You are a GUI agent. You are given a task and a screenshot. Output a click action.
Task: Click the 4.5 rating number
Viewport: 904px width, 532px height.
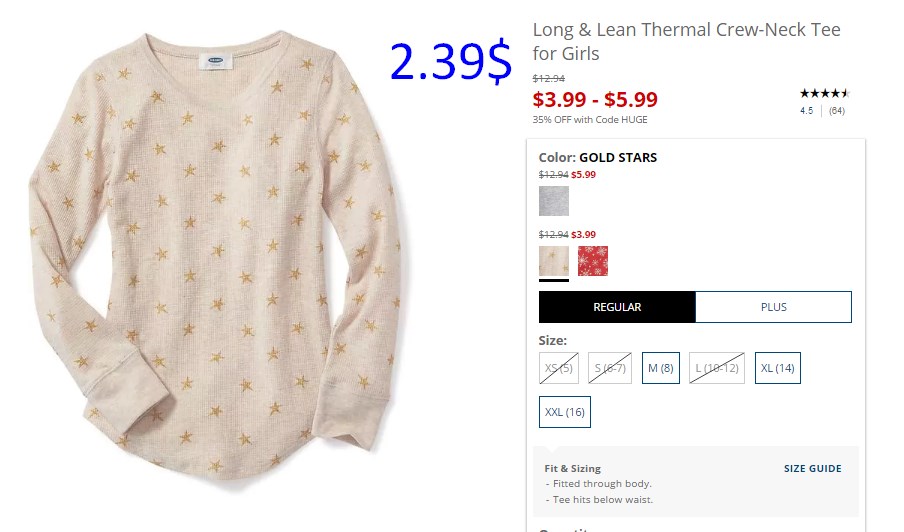click(x=807, y=111)
